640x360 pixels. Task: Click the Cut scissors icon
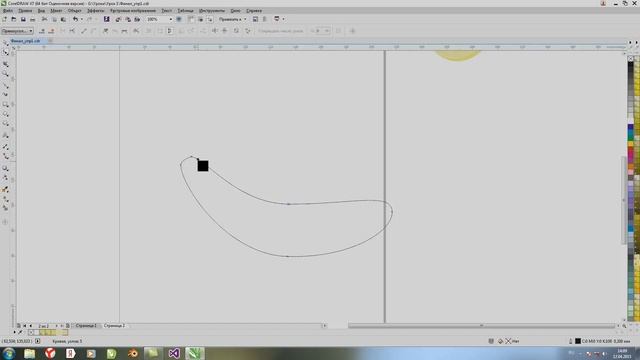44,19
